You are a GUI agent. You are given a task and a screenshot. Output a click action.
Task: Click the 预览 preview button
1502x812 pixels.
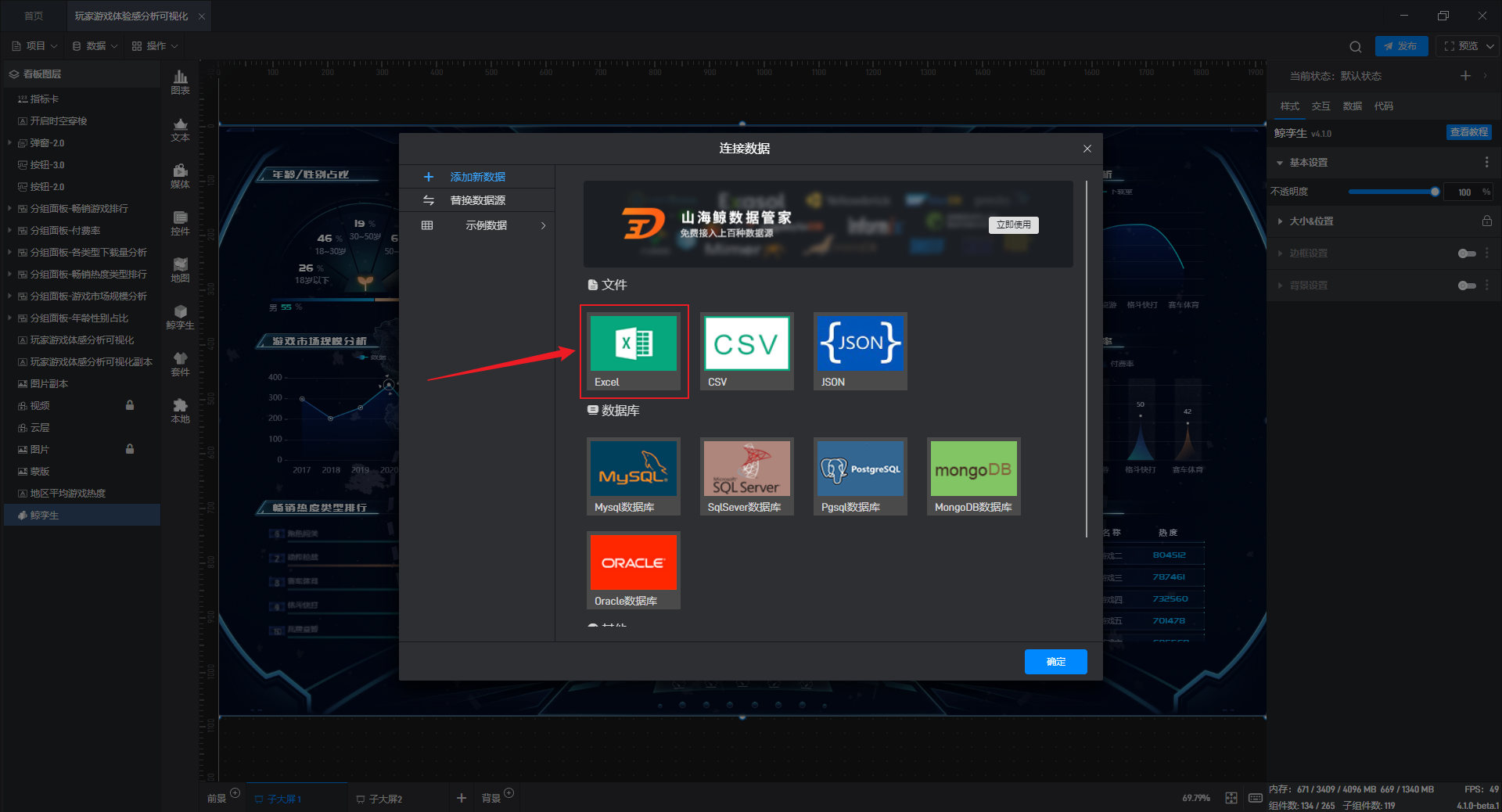point(1461,46)
